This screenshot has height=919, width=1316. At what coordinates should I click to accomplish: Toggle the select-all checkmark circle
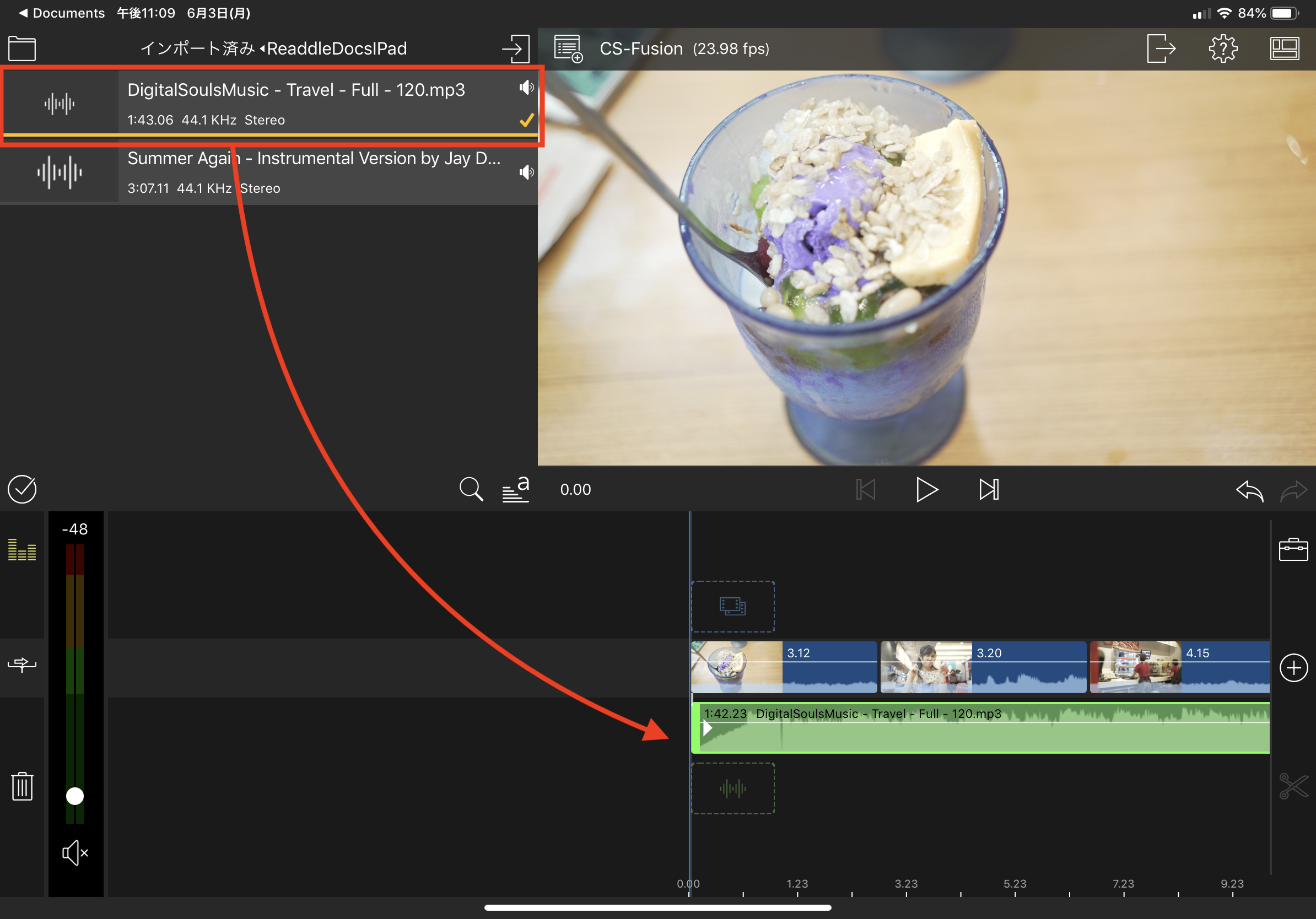(22, 489)
